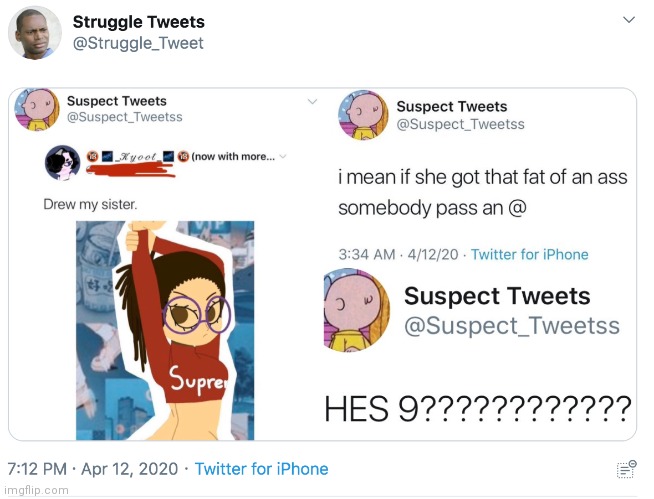
Task: Open the red-sweater sister drawing image
Action: click(x=165, y=330)
